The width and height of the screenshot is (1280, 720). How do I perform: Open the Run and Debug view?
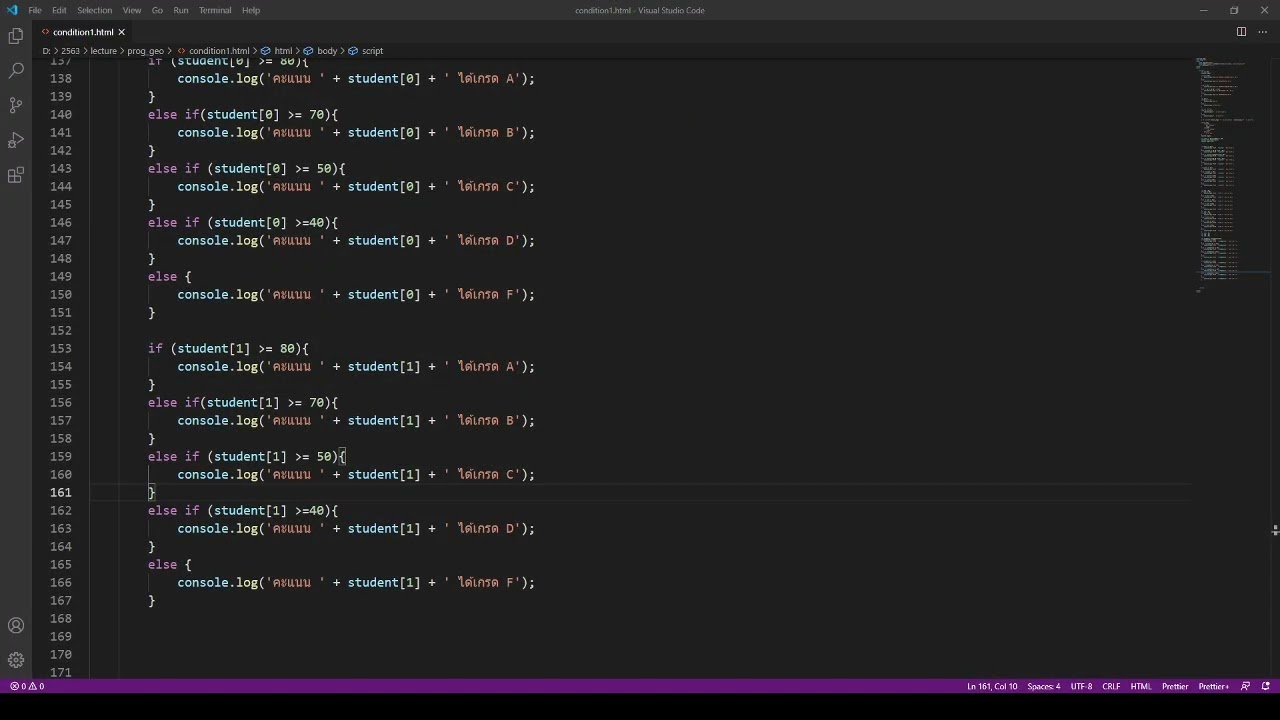(16, 140)
